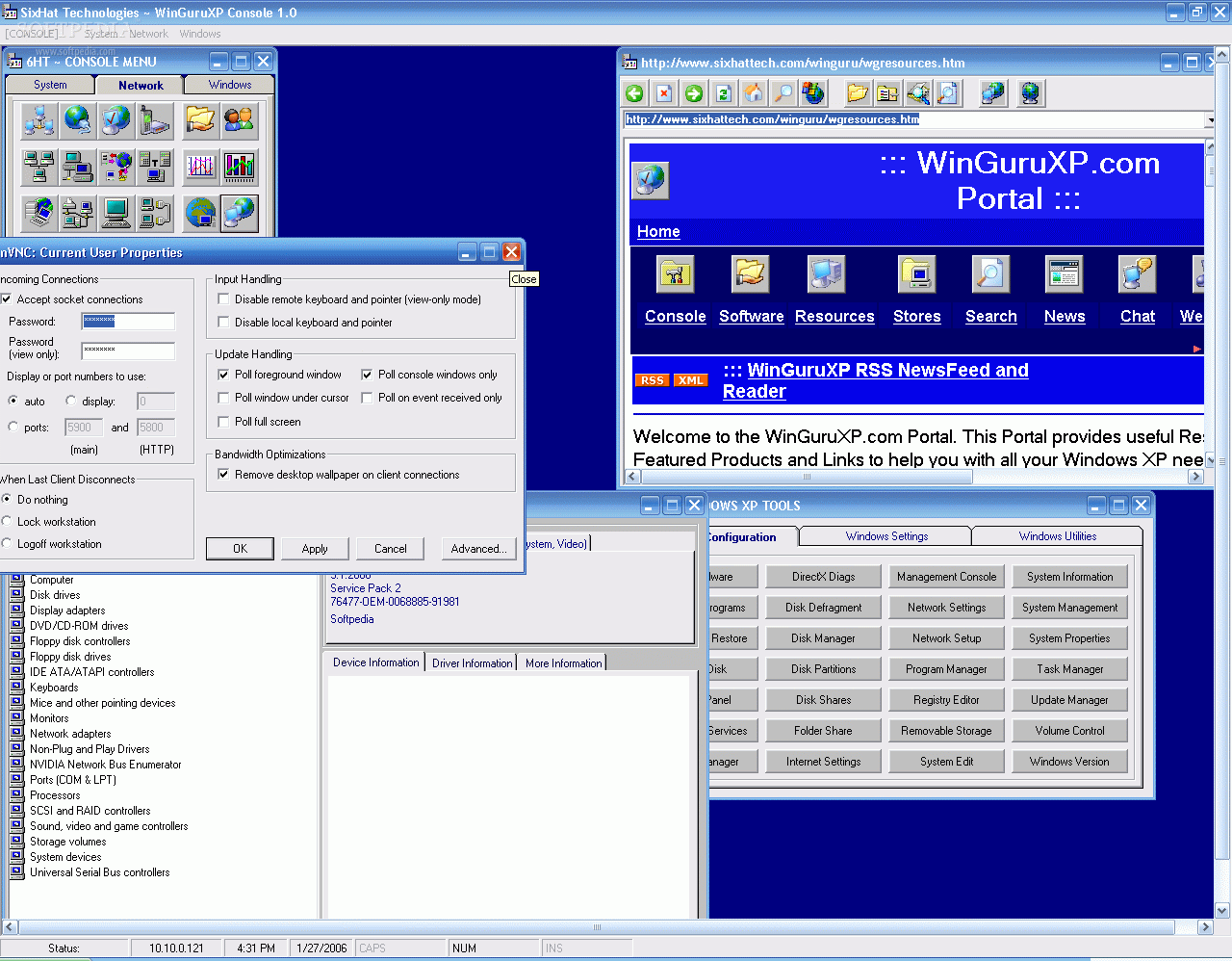Screen dimensions: 1232x961
Task: Click the browser Home icon
Action: point(754,93)
